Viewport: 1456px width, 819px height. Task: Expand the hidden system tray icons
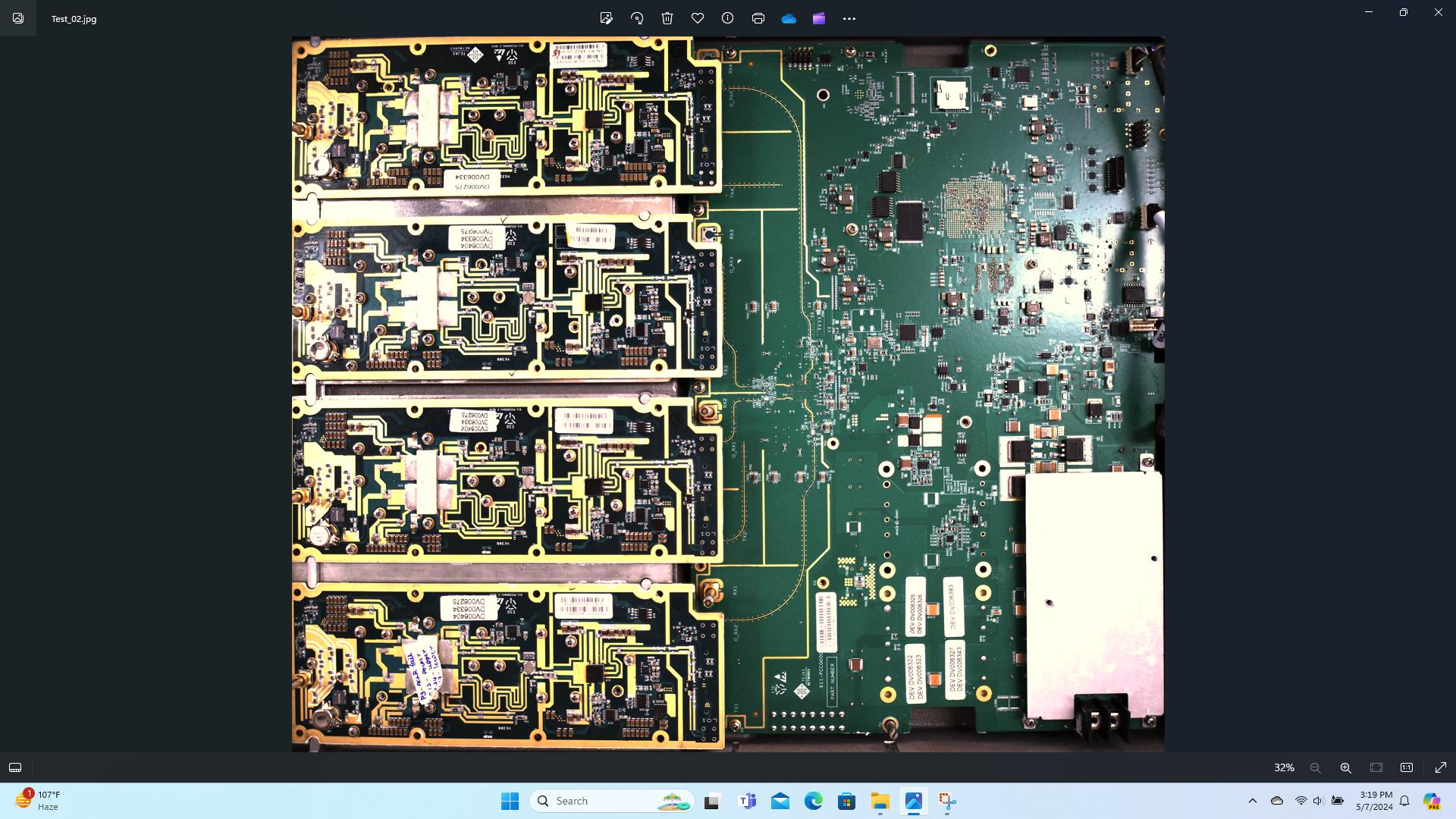click(1252, 801)
